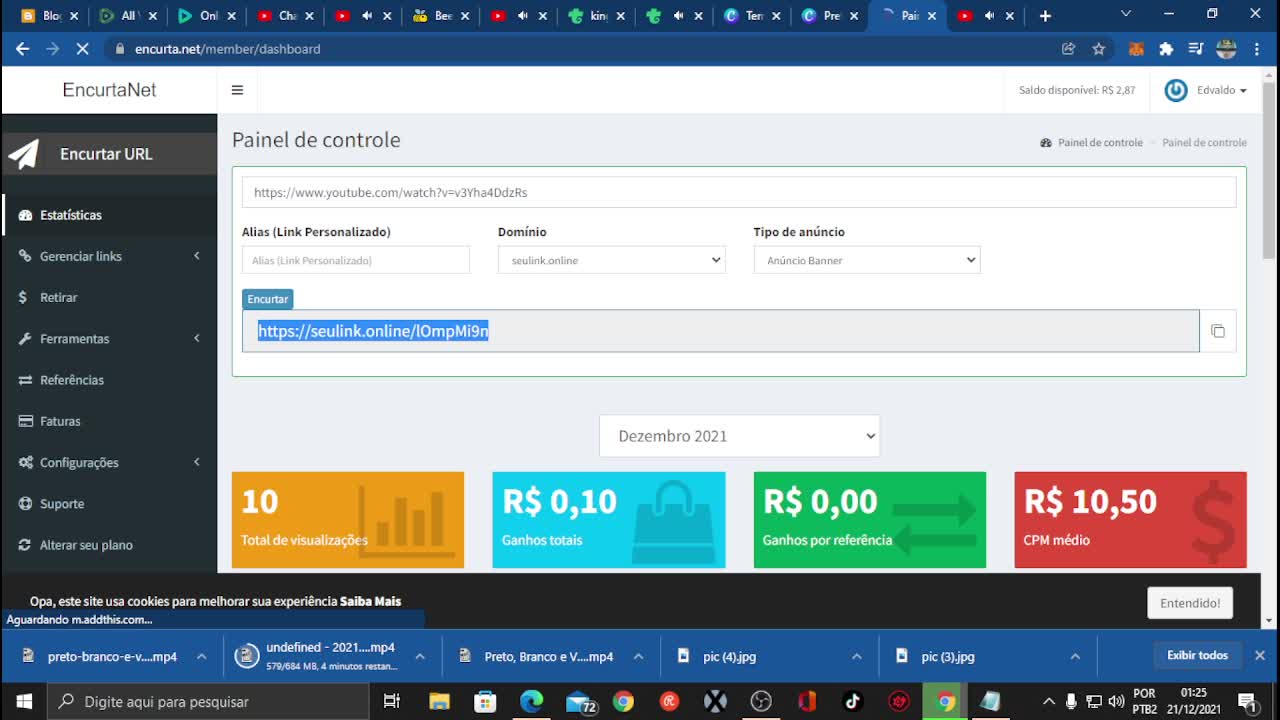
Task: Click the gears icon beside Configurações
Action: coord(25,463)
